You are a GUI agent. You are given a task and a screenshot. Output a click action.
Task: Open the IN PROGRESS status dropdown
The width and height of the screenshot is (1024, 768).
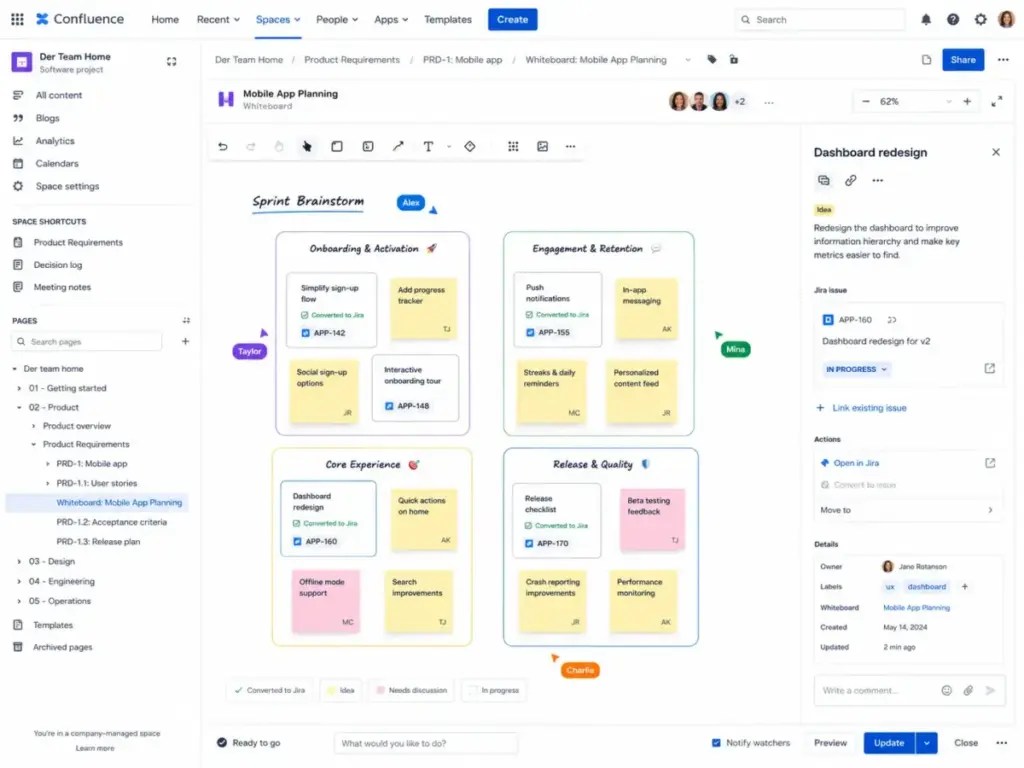coord(856,369)
